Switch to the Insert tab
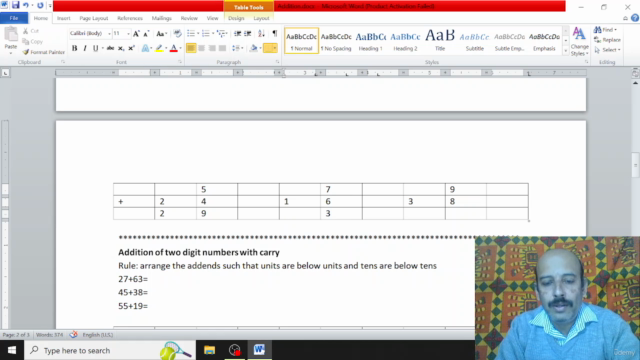Viewport: 640px width, 360px height. coord(63,18)
